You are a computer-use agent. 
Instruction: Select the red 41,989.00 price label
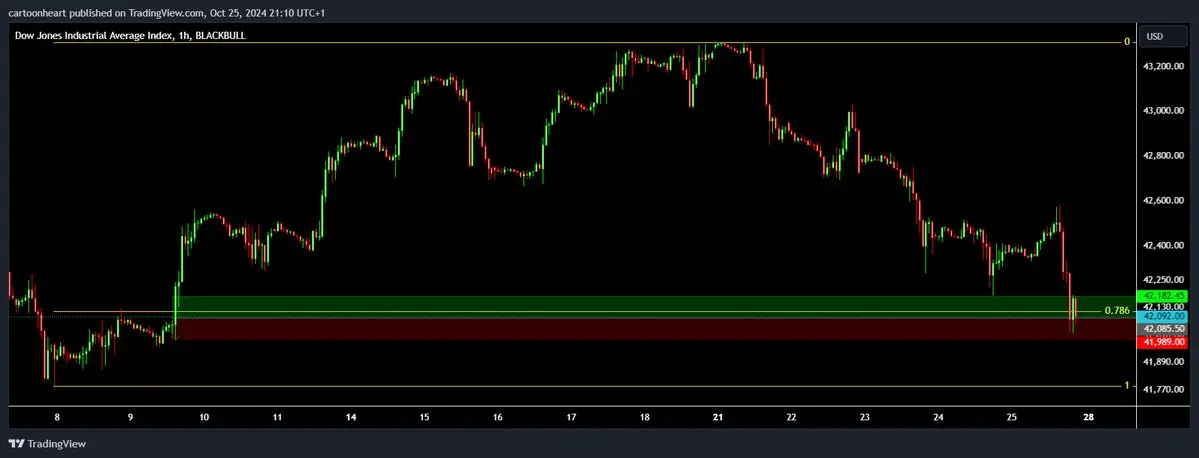point(1164,341)
